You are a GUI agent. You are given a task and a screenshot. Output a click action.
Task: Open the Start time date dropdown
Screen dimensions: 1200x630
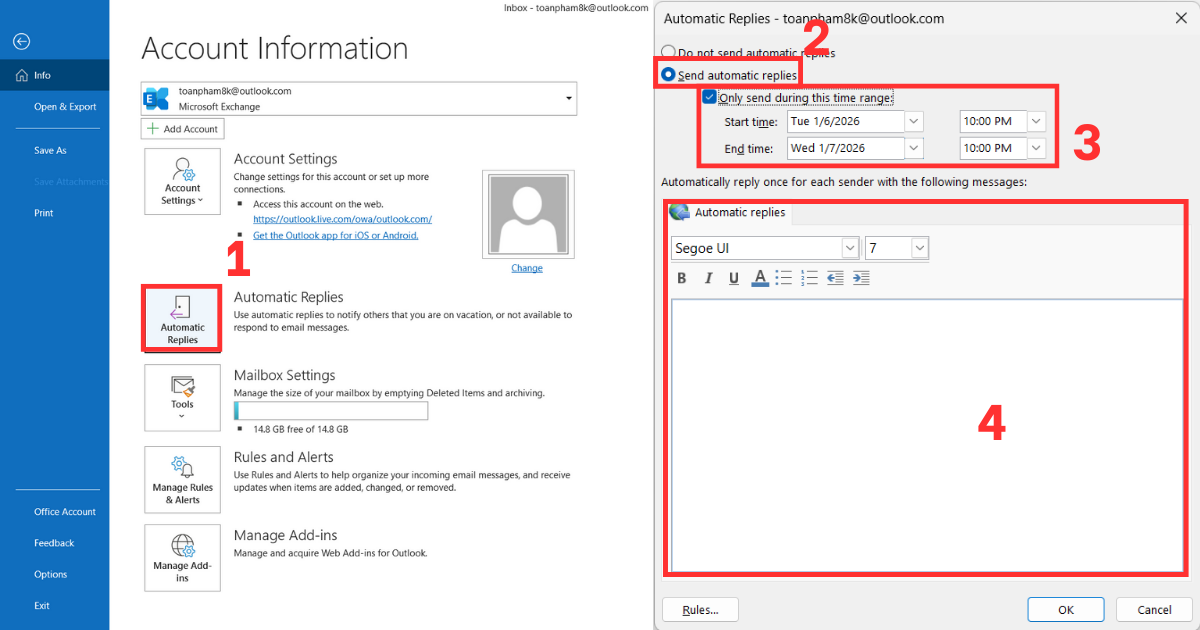pos(914,121)
